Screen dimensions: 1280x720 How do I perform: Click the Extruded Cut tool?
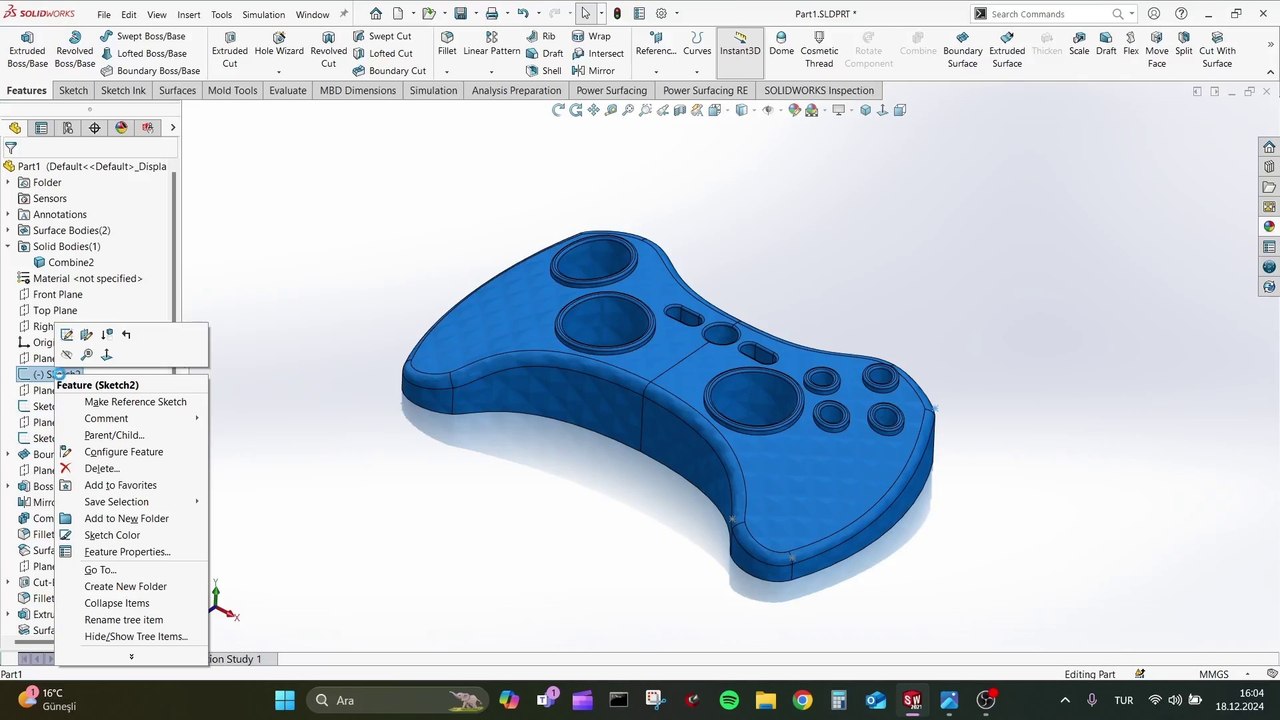[x=229, y=49]
